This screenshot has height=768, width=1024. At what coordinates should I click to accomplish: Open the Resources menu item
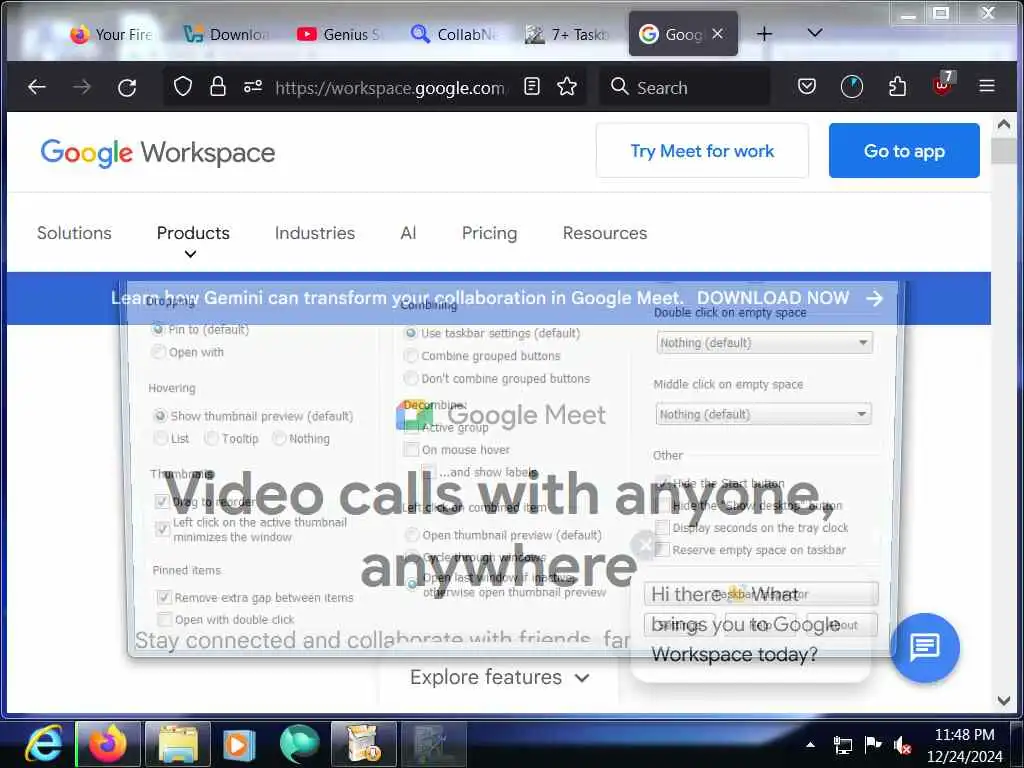coord(605,233)
